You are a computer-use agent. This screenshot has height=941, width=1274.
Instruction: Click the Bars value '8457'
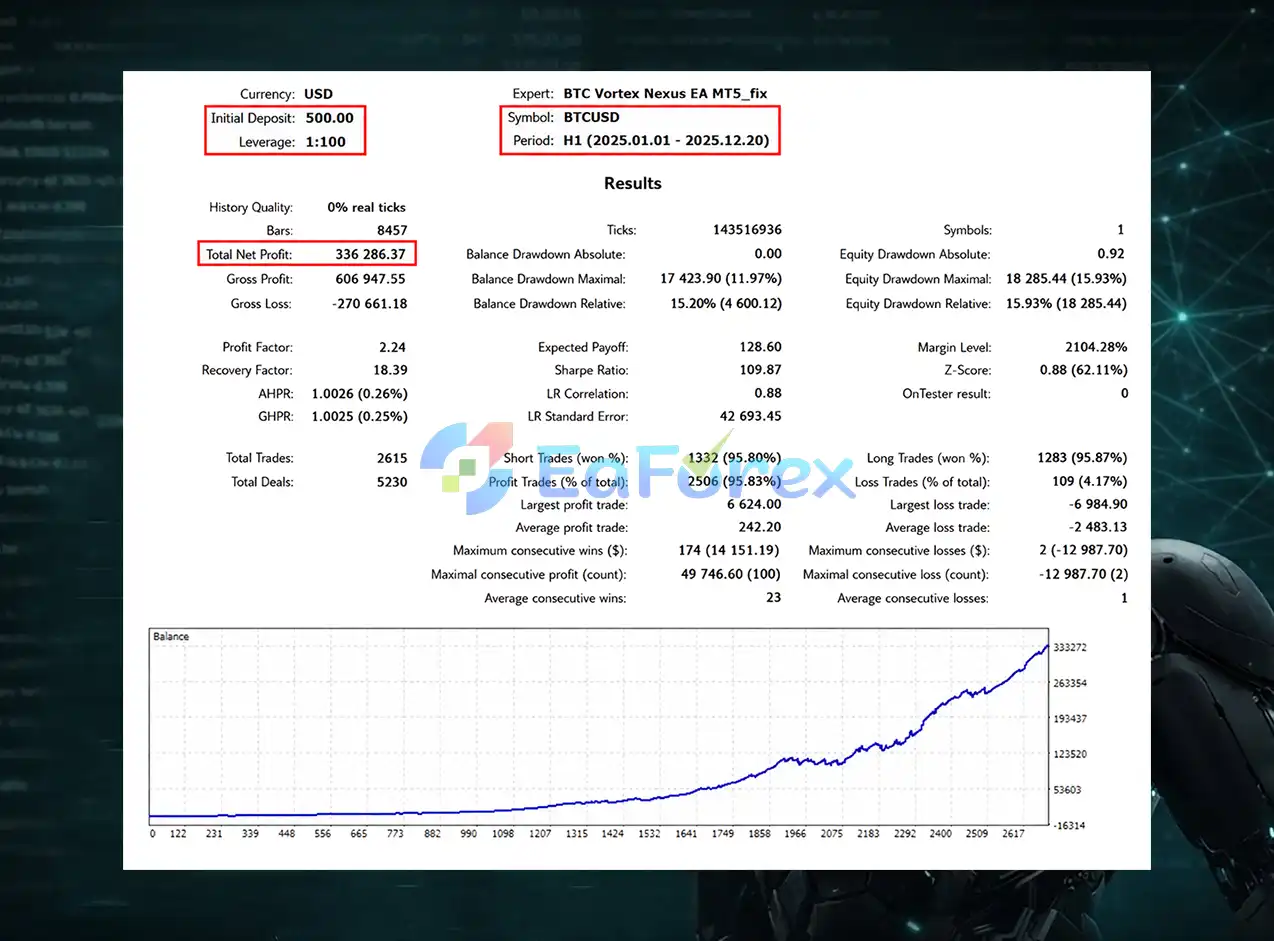[x=390, y=230]
